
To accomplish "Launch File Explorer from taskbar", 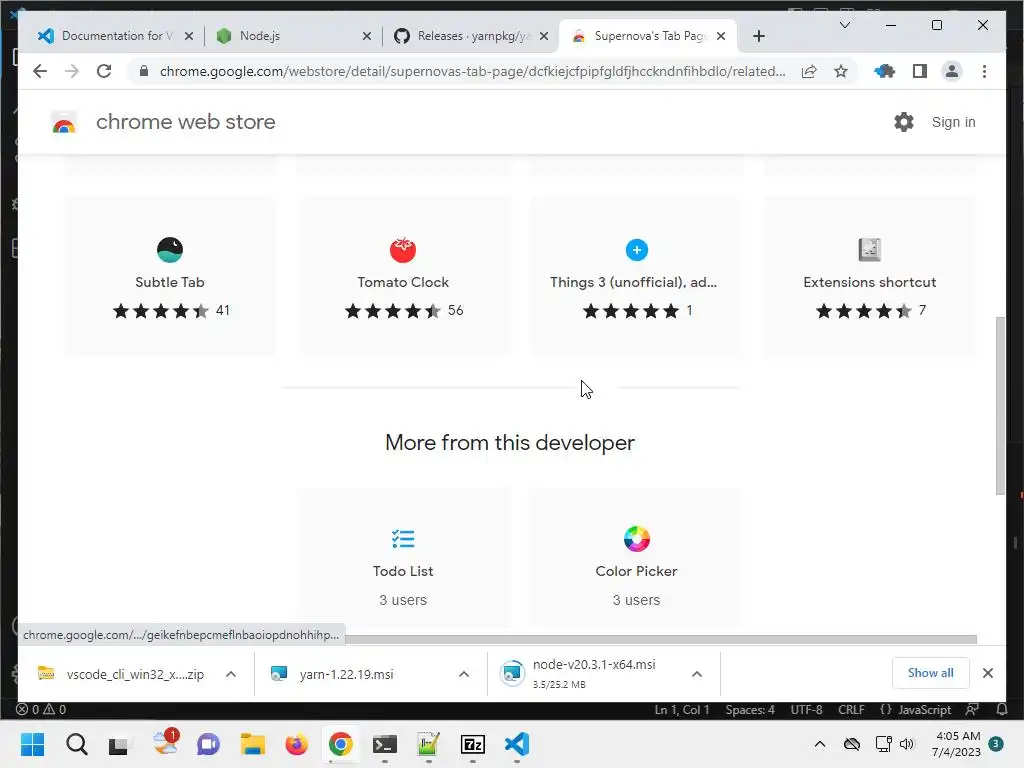I will [253, 744].
